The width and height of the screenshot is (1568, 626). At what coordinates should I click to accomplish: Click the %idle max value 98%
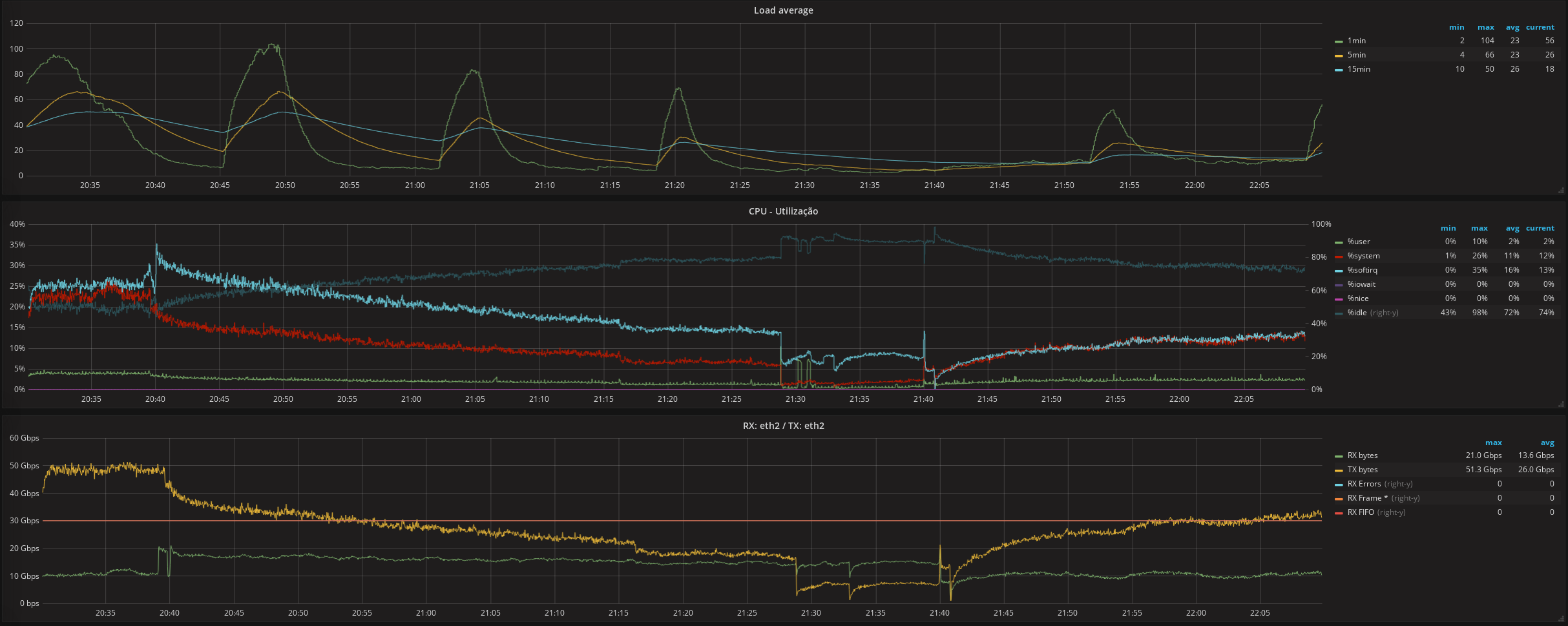pos(1479,313)
